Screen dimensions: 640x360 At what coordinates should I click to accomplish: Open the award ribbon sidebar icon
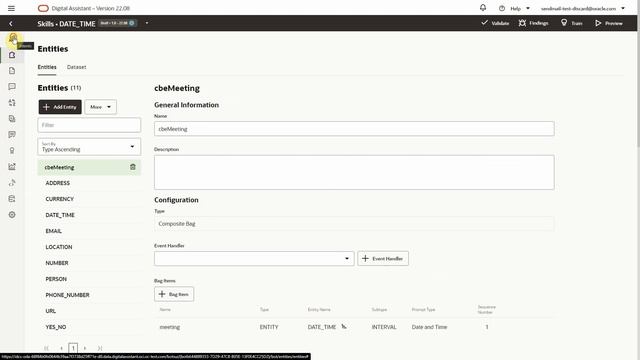click(x=12, y=151)
